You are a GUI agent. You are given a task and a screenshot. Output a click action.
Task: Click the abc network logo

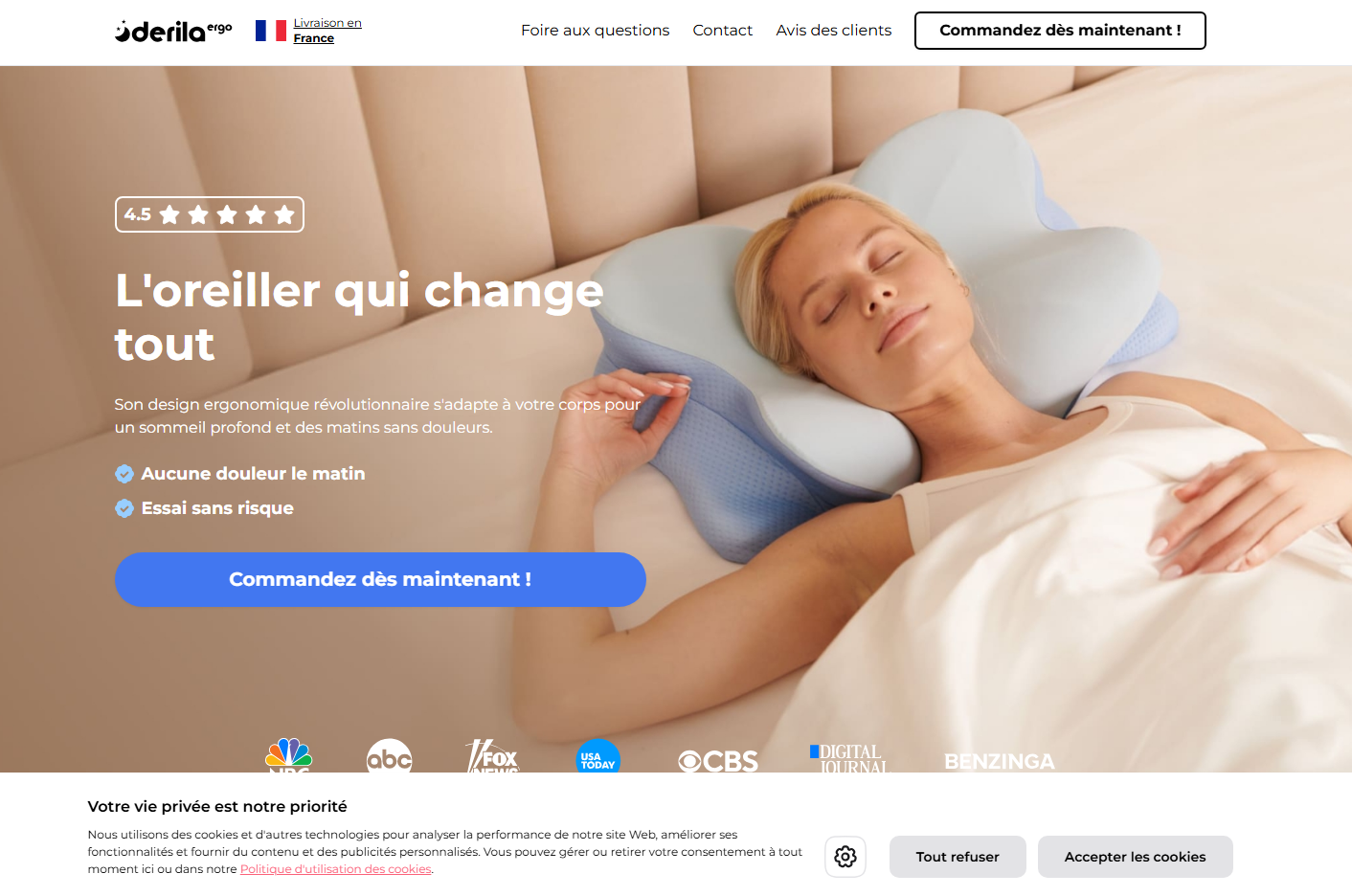click(390, 756)
